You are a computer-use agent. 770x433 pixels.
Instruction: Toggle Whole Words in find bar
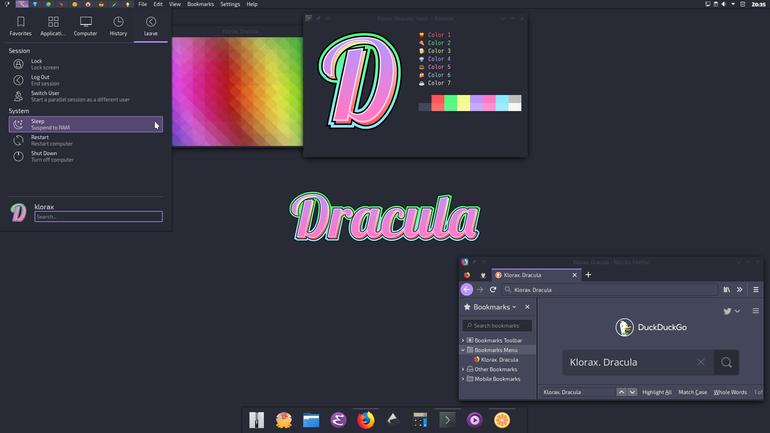[x=730, y=392]
